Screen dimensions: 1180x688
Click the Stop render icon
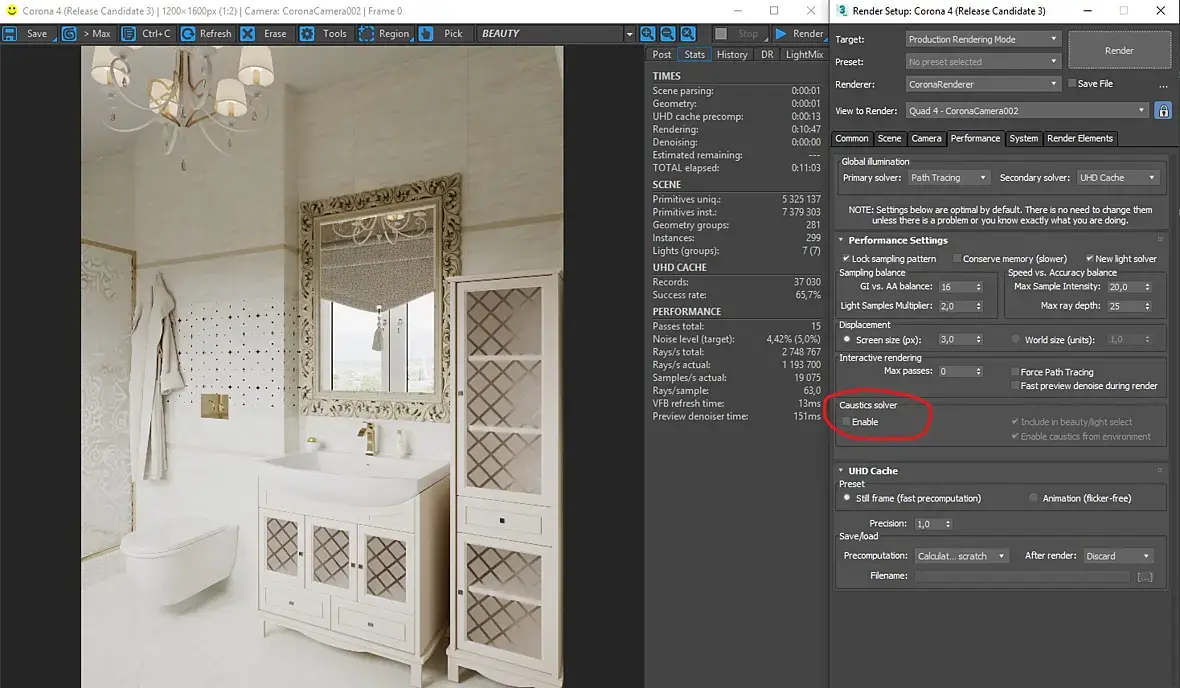(721, 34)
